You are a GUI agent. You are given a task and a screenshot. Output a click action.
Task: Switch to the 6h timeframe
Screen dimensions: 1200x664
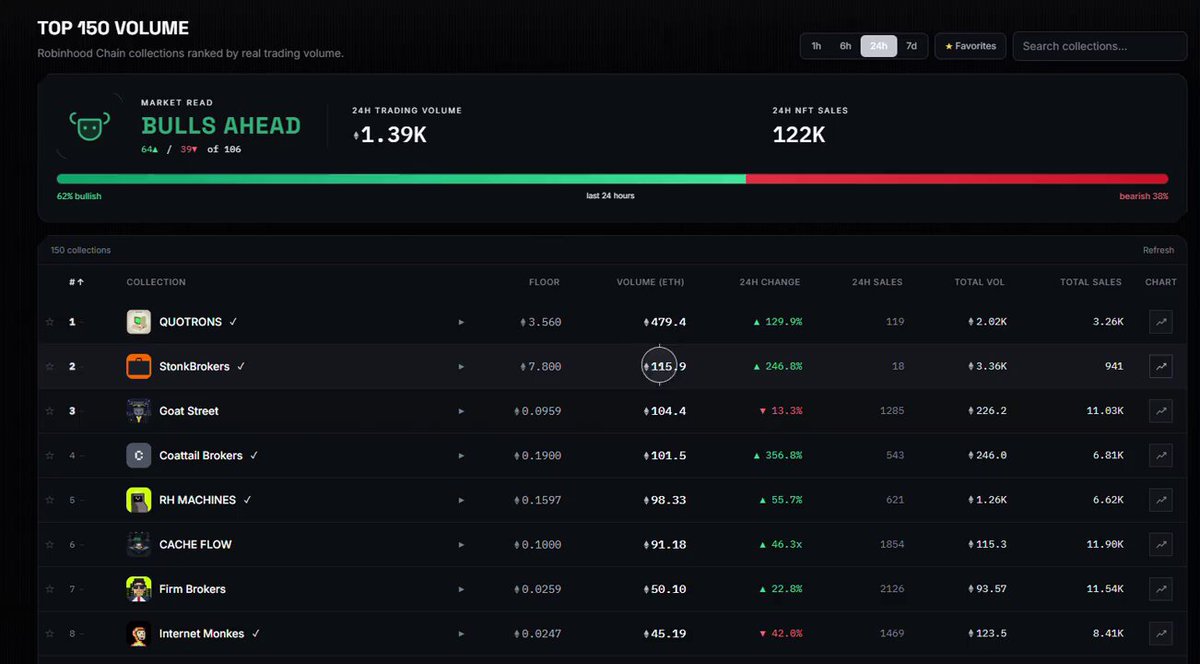pos(846,46)
